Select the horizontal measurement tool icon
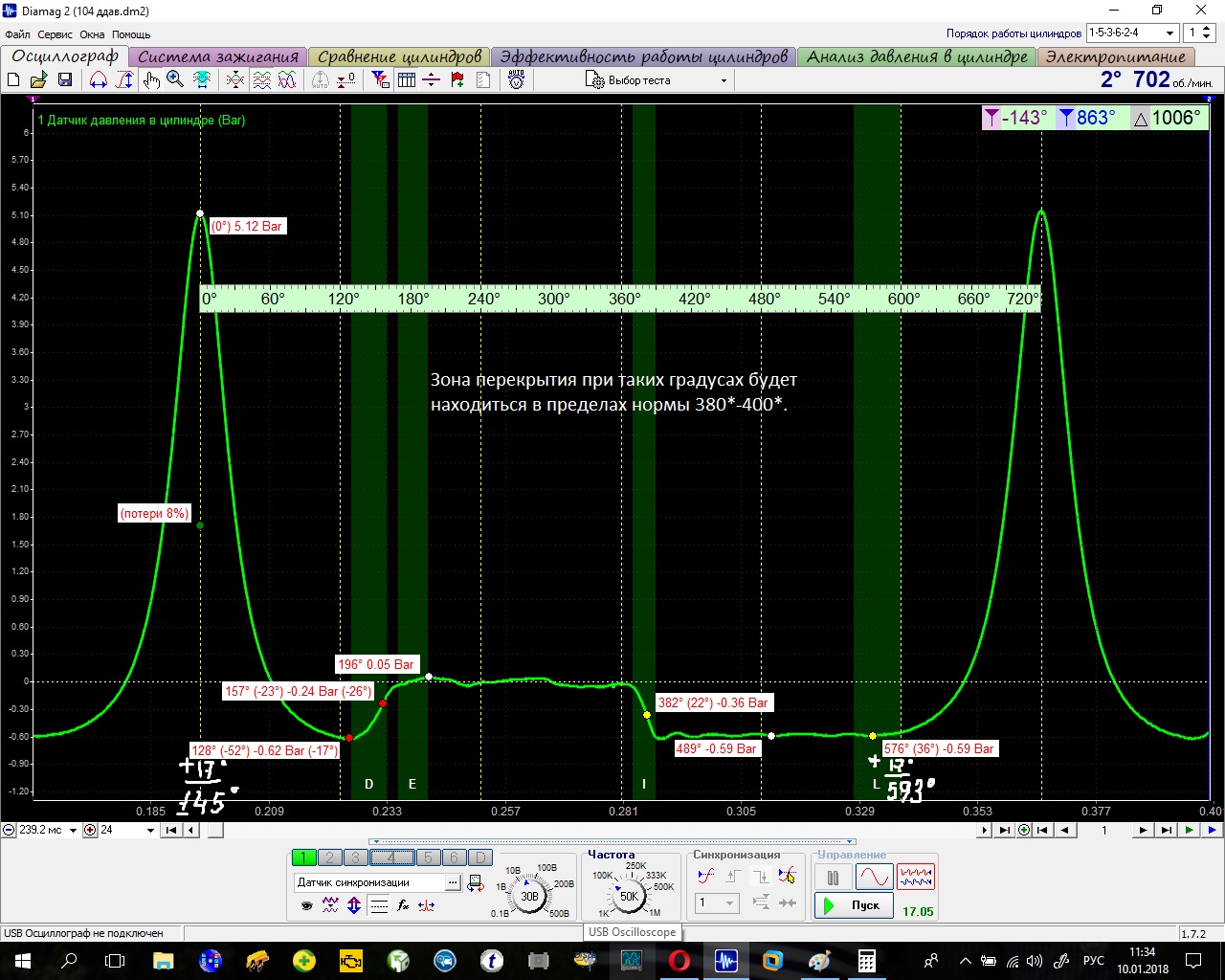This screenshot has height=980, width=1225. 99,80
